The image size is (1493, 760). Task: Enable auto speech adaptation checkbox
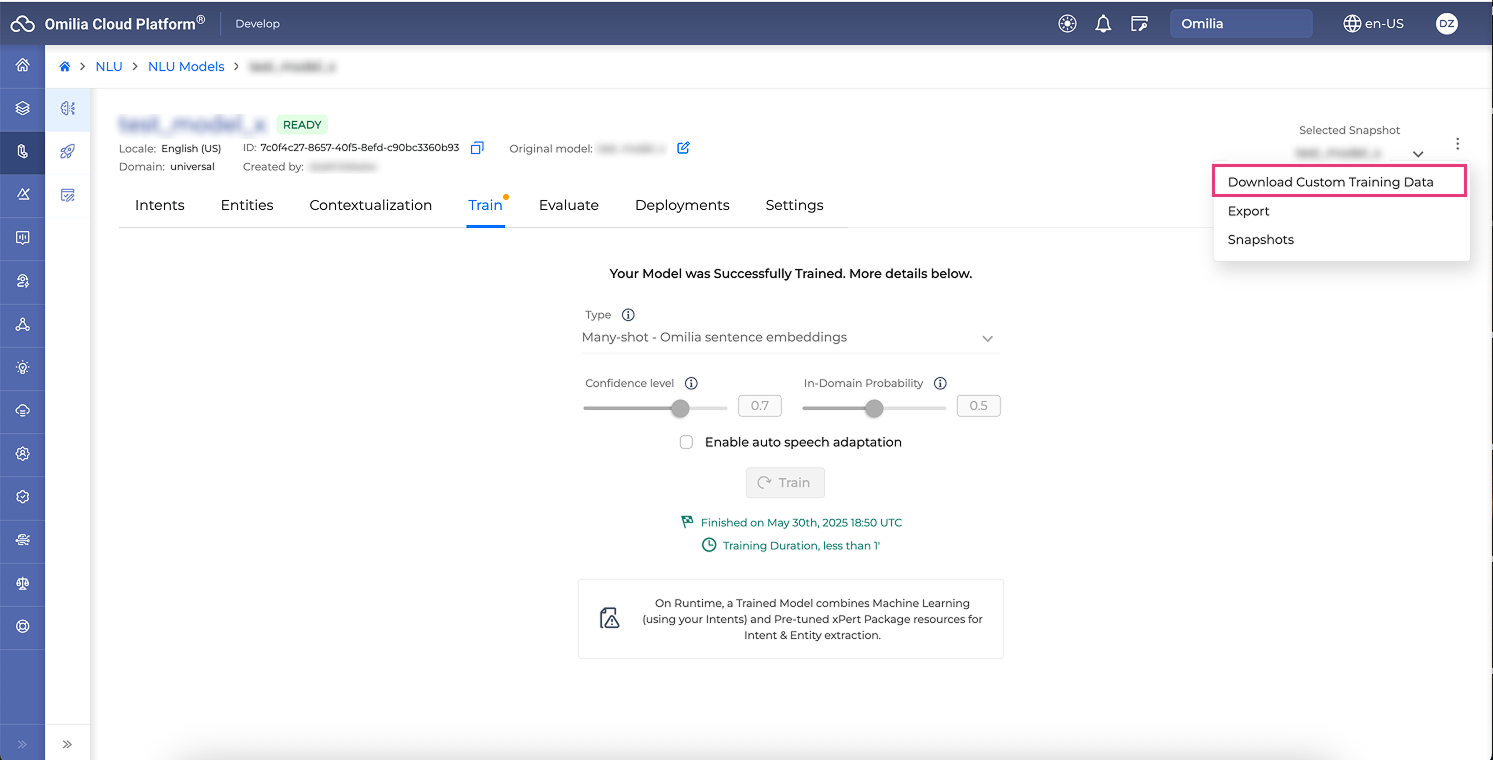pyautogui.click(x=686, y=442)
